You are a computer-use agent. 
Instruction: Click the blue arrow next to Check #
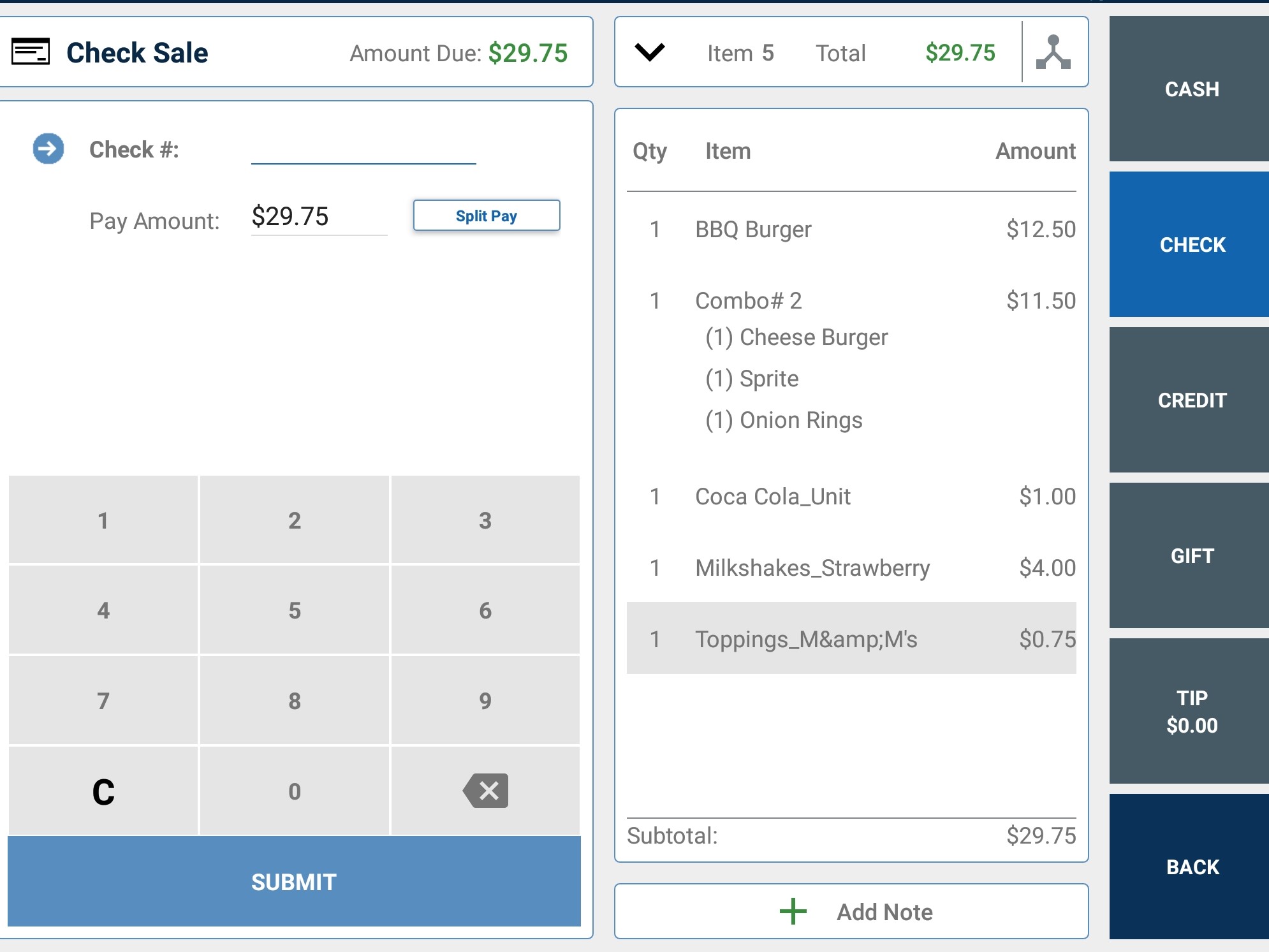point(48,149)
